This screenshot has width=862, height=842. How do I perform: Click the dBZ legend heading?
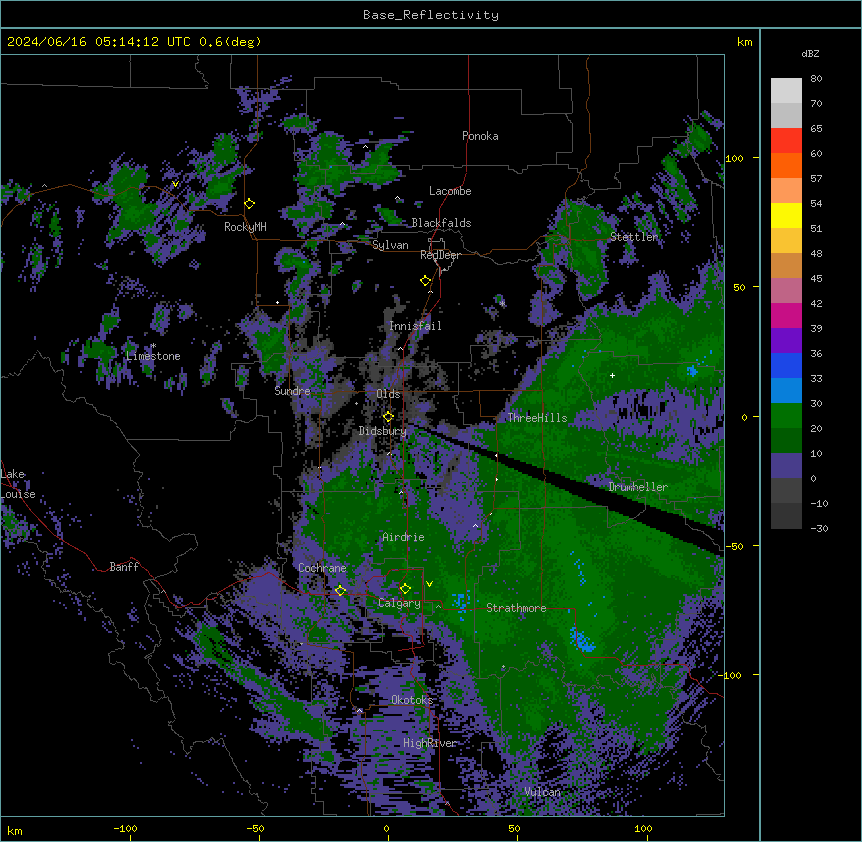tap(810, 53)
